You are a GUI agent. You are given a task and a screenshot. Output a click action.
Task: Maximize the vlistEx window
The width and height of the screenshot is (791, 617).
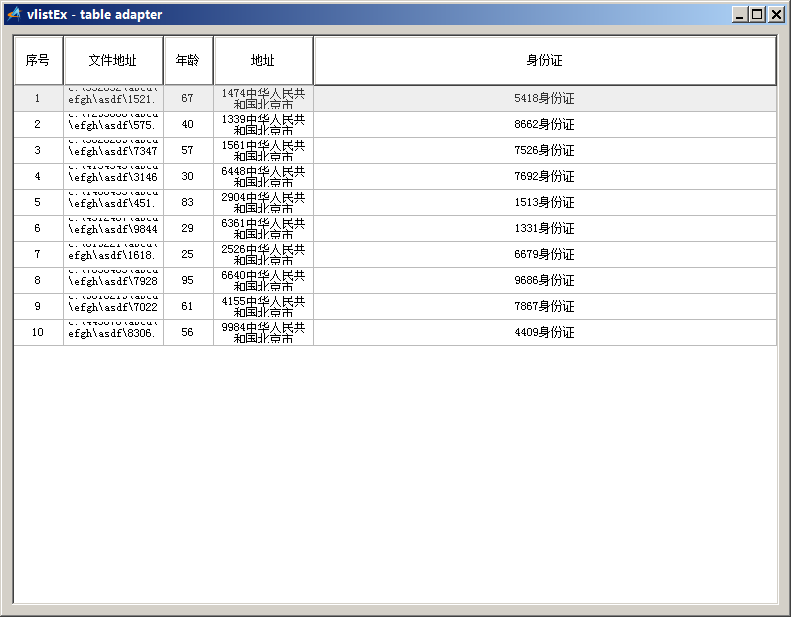tap(757, 15)
